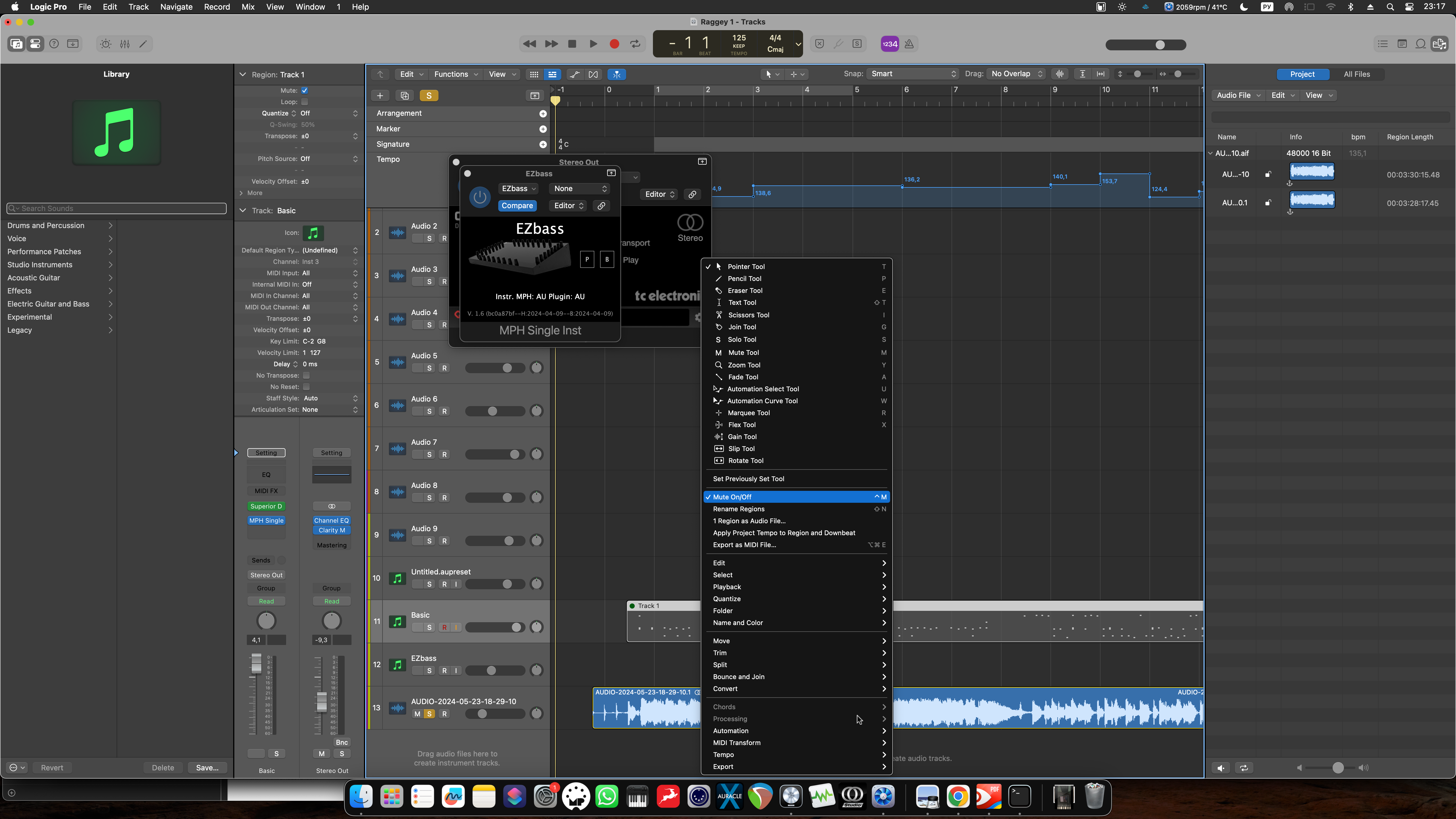Select Fade Tool in context menu
The width and height of the screenshot is (1456, 819).
797,377
